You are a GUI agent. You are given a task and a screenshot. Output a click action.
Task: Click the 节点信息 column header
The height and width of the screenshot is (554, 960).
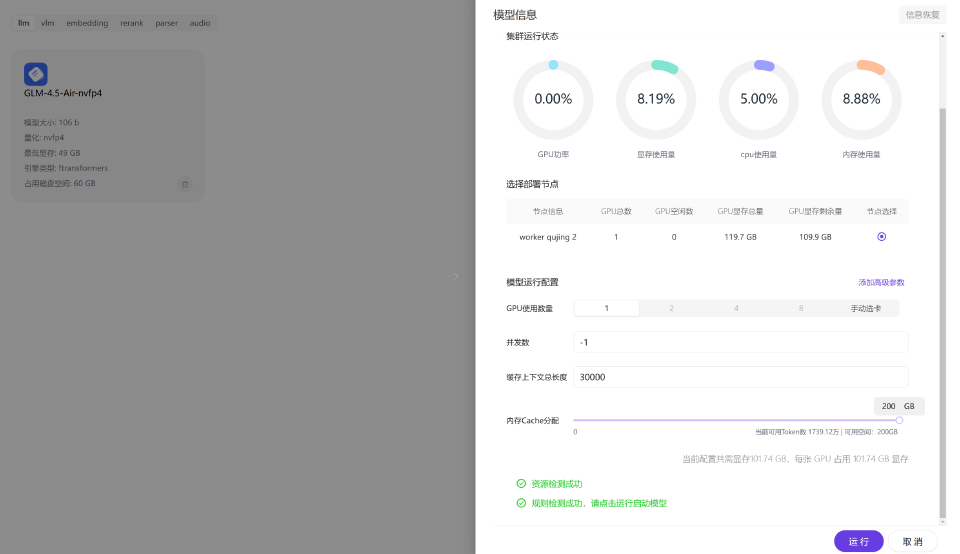(x=548, y=211)
